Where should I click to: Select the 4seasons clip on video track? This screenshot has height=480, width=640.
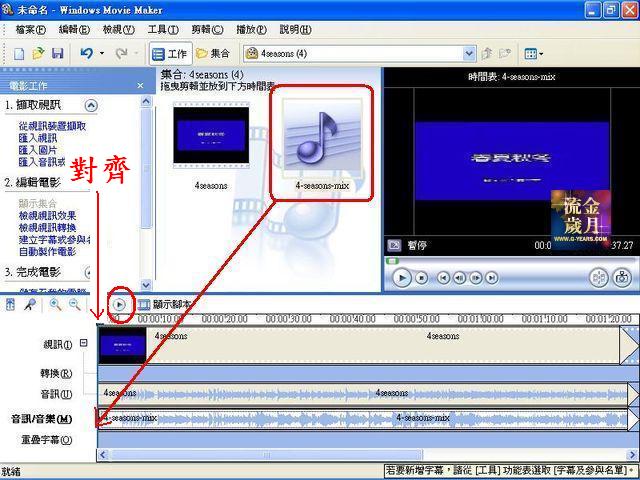pos(359,345)
